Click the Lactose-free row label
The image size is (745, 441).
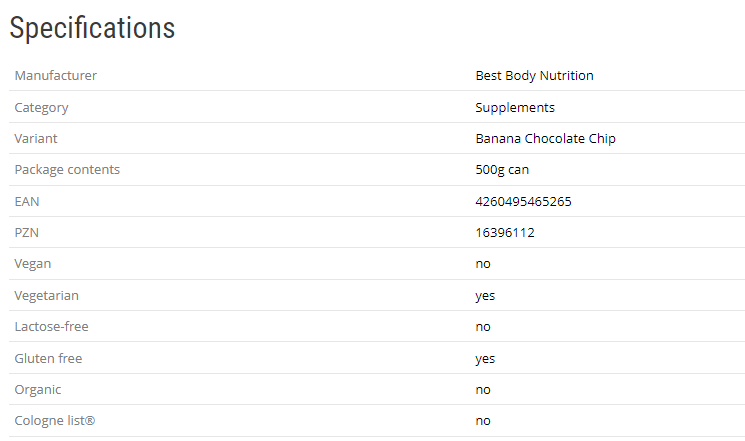pos(52,326)
